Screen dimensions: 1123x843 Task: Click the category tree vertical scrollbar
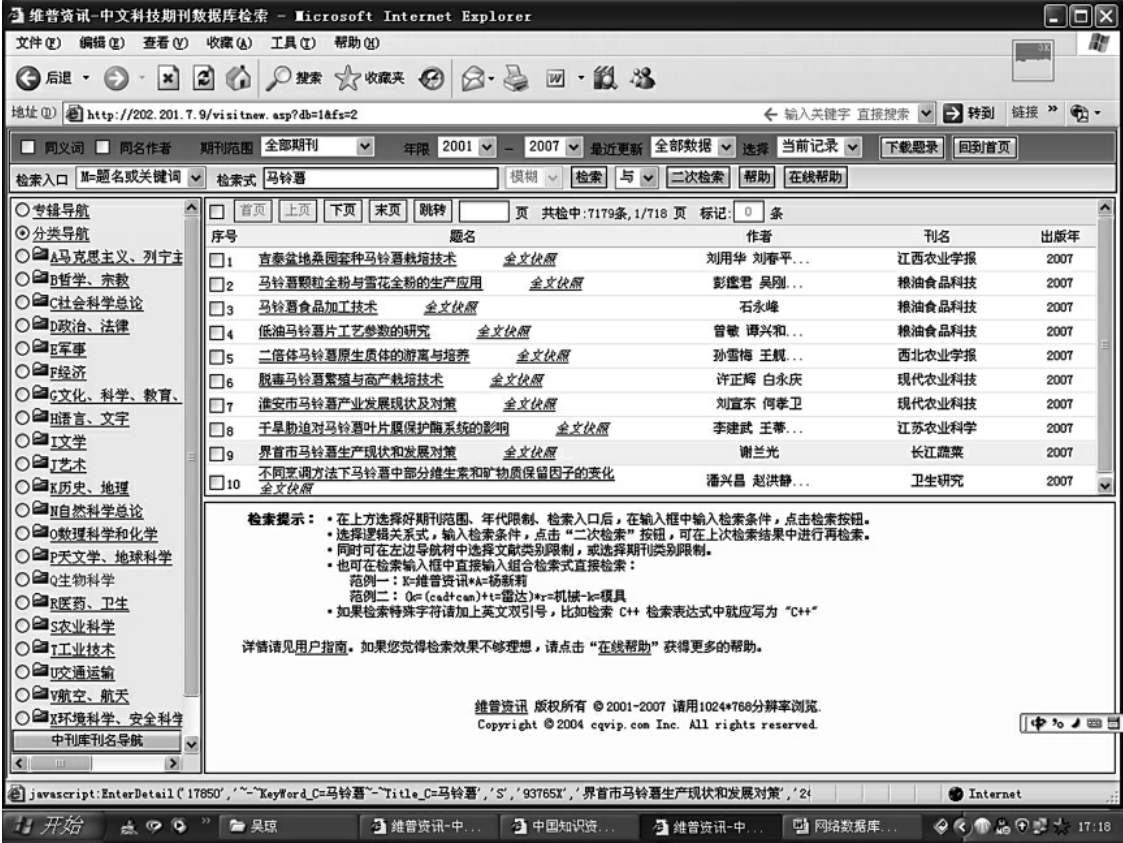click(x=191, y=457)
